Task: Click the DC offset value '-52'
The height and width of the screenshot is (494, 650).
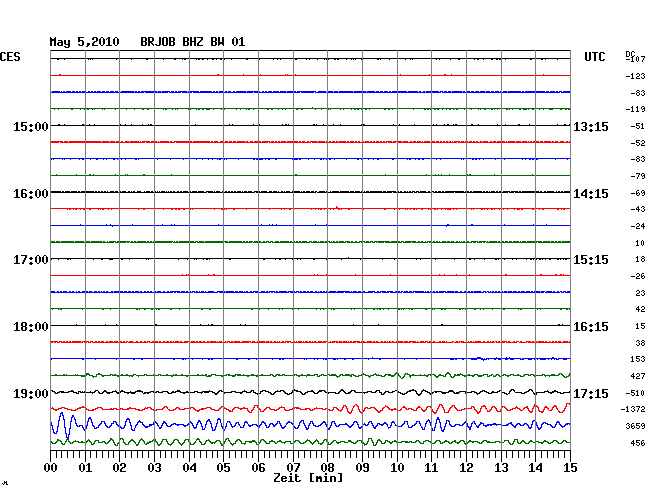Action: [x=638, y=143]
